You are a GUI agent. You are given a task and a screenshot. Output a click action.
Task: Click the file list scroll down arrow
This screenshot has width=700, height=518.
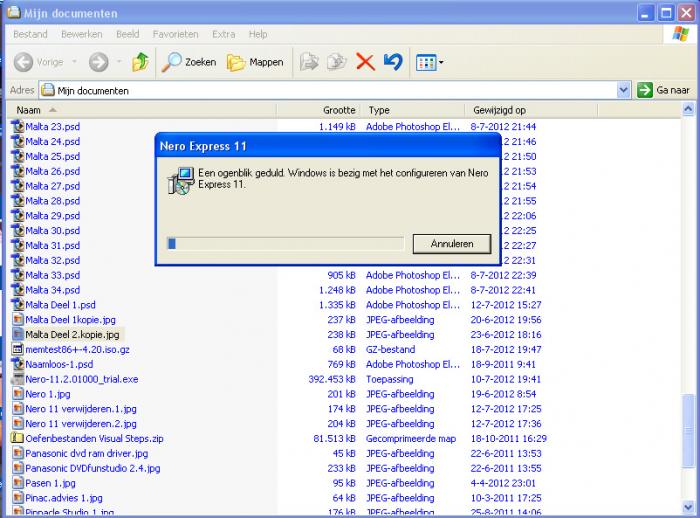coord(688,506)
